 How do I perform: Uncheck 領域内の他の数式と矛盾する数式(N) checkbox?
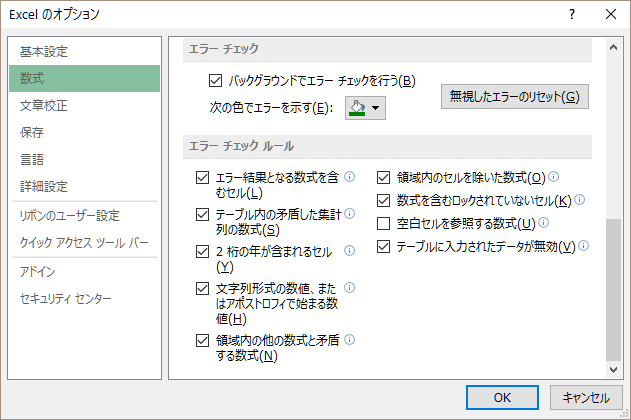[202, 340]
